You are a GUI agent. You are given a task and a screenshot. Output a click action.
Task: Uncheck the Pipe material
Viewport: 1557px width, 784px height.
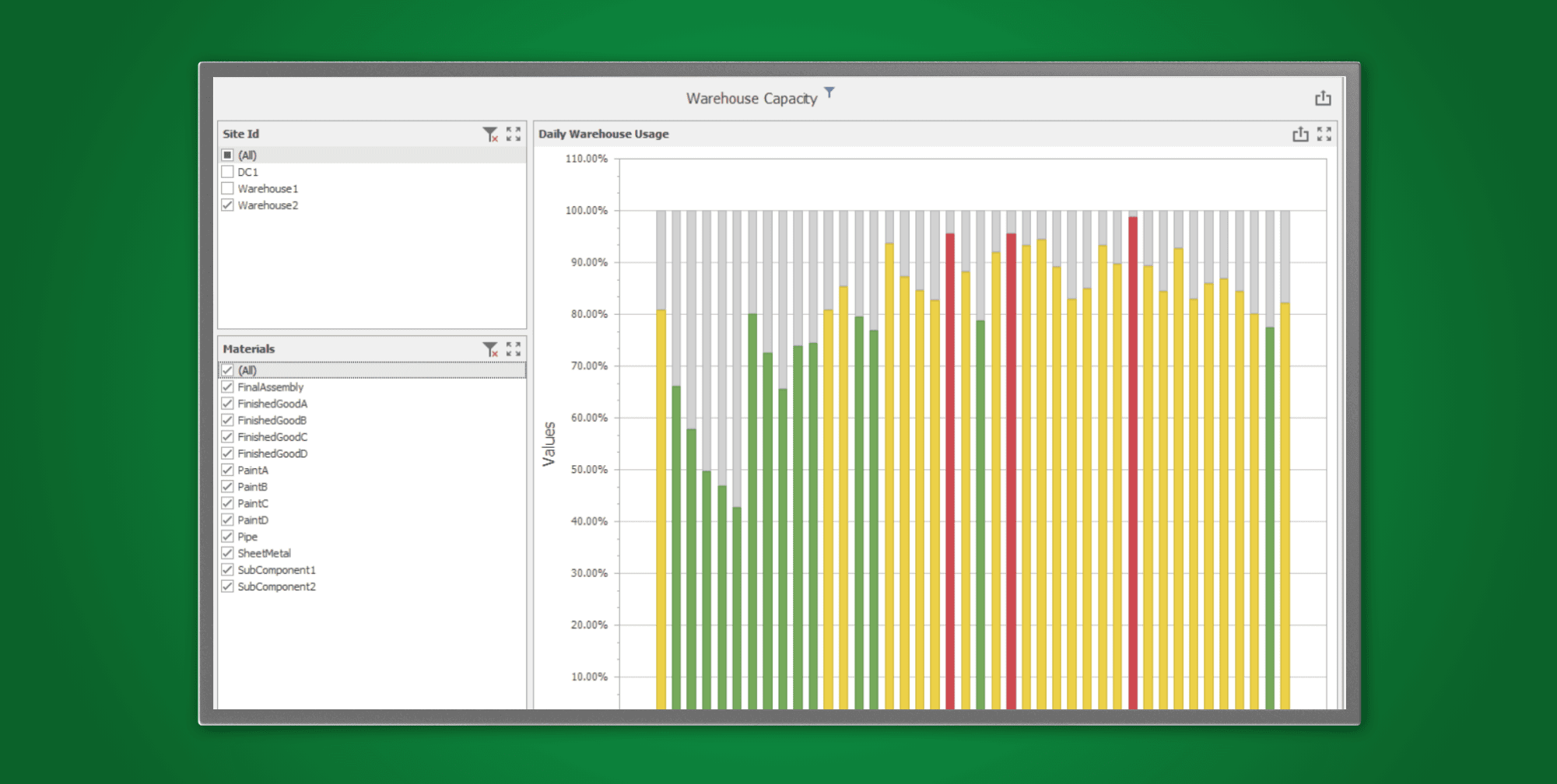(227, 537)
